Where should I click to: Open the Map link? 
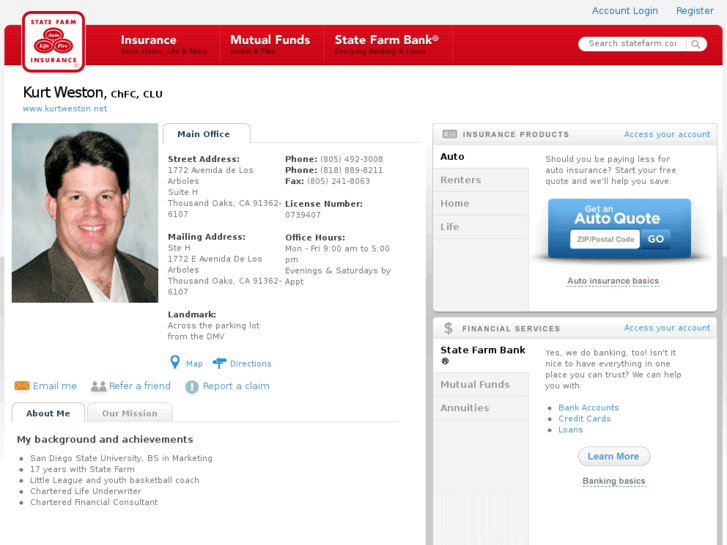(194, 364)
